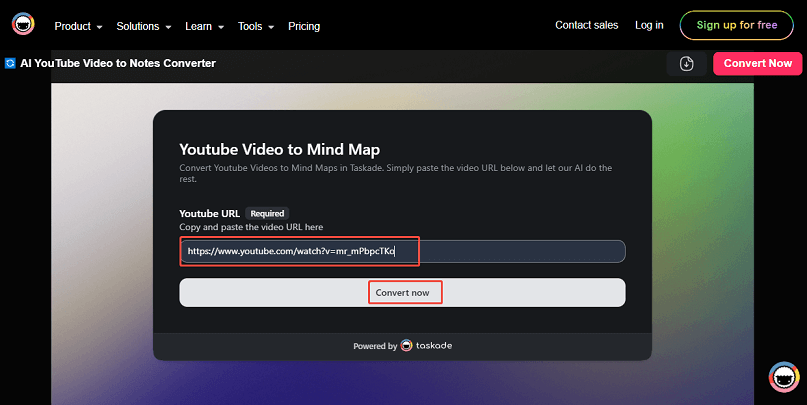Open the Contact sales link
The image size is (807, 405).
pyautogui.click(x=586, y=25)
